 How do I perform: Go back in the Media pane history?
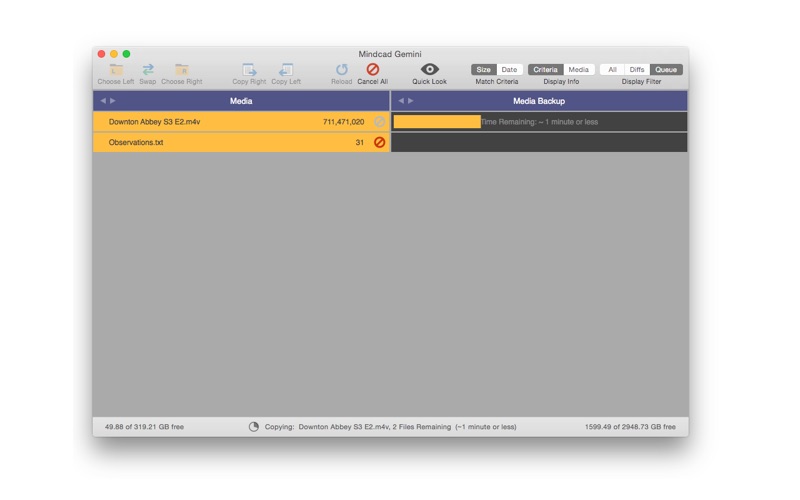tap(103, 101)
